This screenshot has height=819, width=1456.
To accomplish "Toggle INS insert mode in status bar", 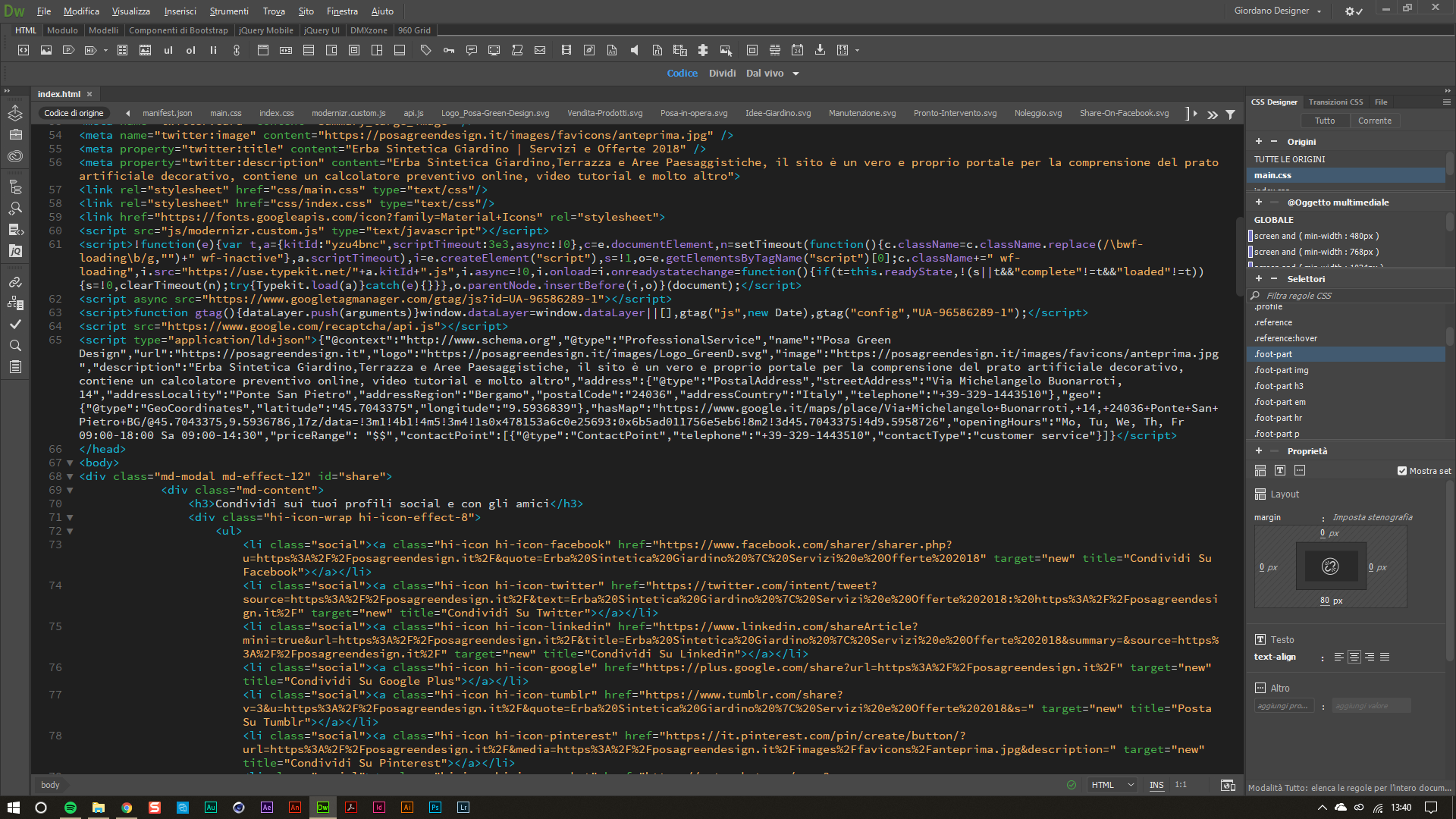I will [1156, 785].
